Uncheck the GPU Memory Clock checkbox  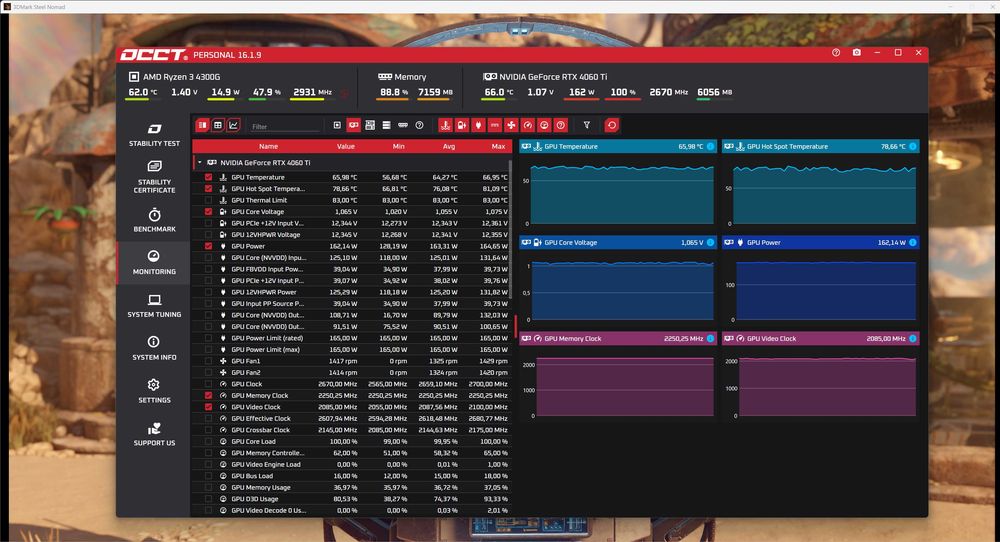click(209, 395)
